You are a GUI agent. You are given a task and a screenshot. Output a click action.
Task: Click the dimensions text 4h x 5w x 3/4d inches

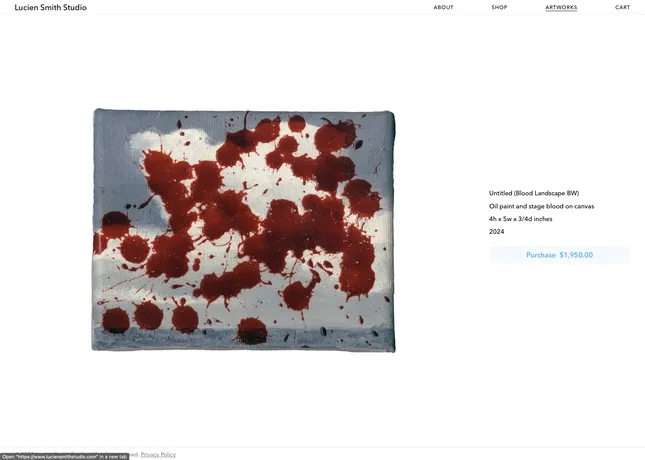[521, 219]
